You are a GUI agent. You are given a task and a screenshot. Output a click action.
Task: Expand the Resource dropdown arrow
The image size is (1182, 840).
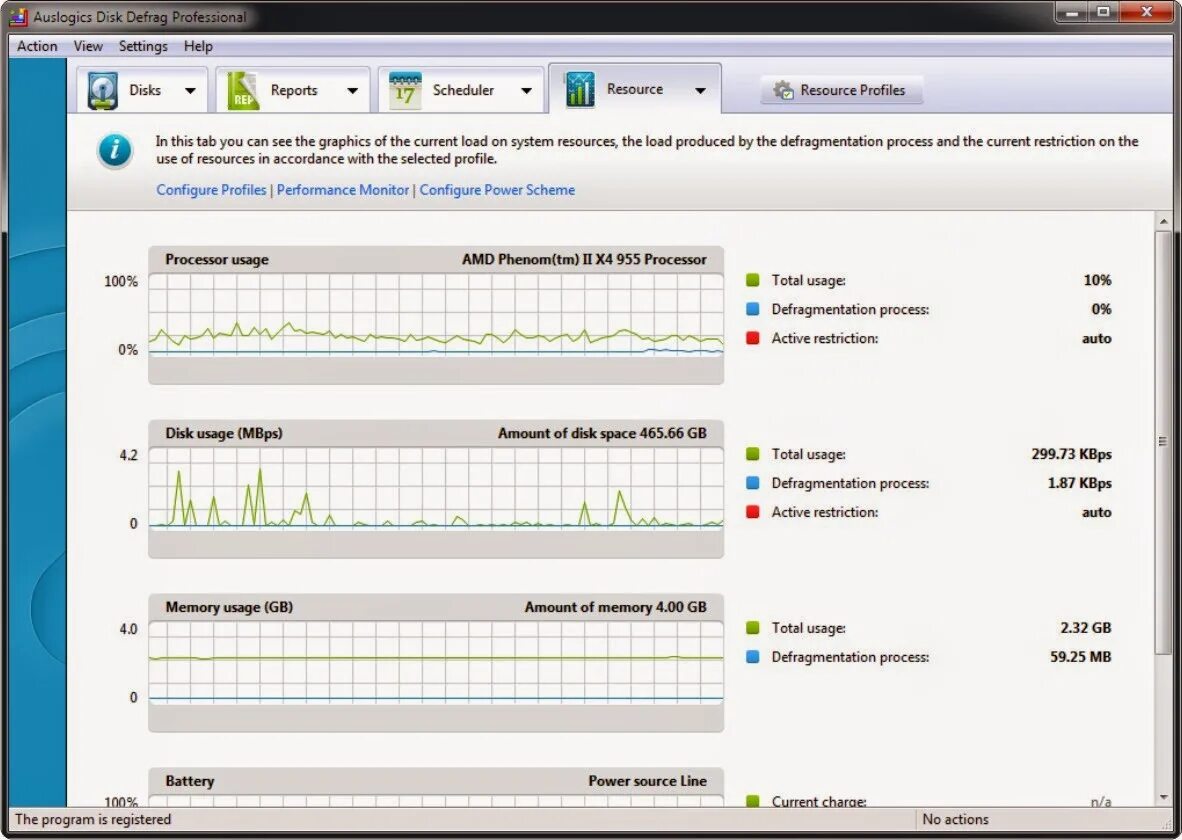tap(700, 90)
